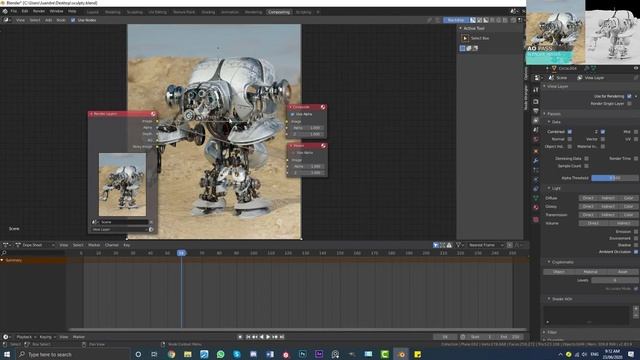
Task: Click the Glossy Indirect pass button
Action: click(x=608, y=207)
